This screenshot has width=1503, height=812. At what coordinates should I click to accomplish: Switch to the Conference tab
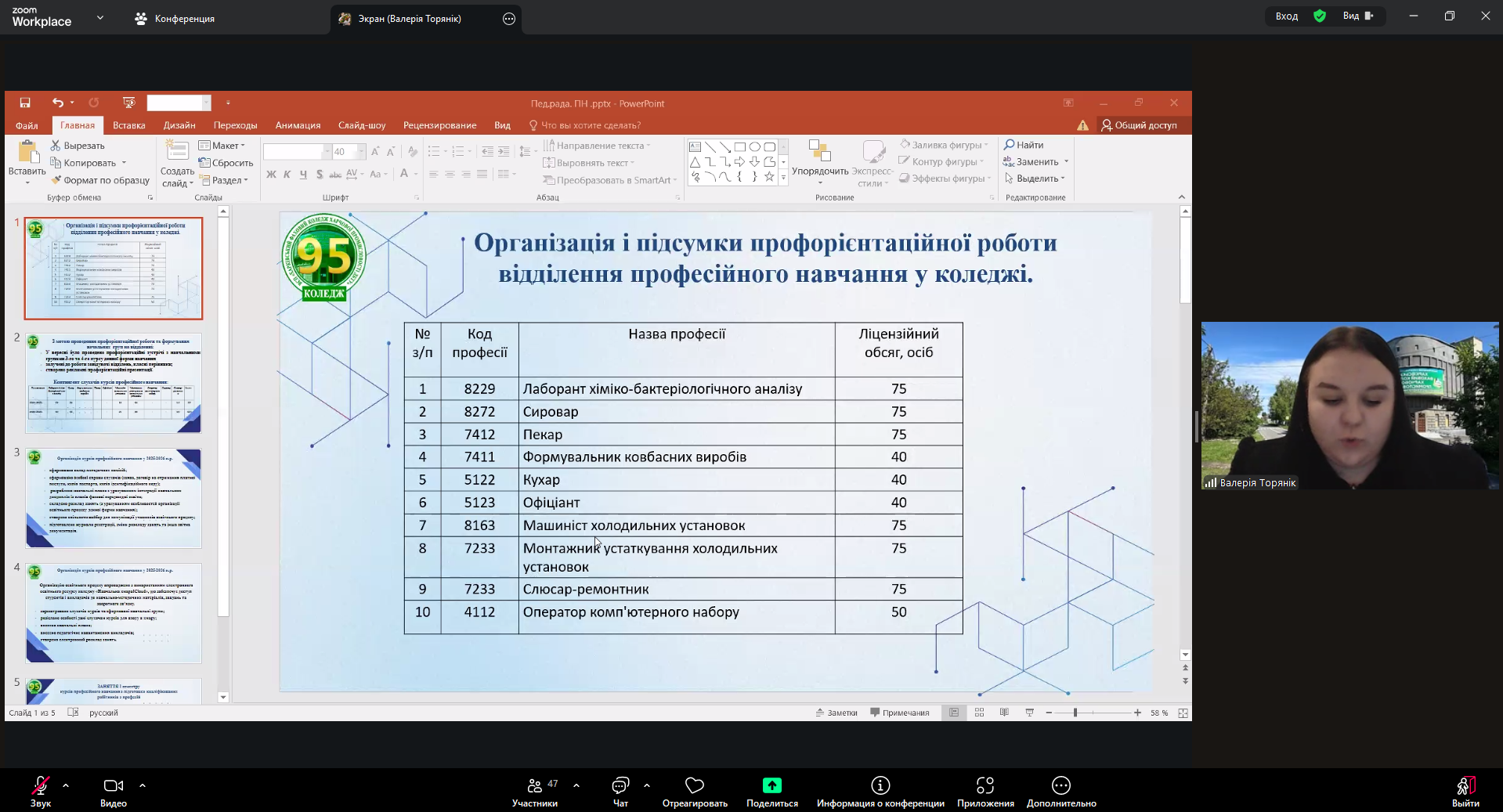(x=175, y=19)
